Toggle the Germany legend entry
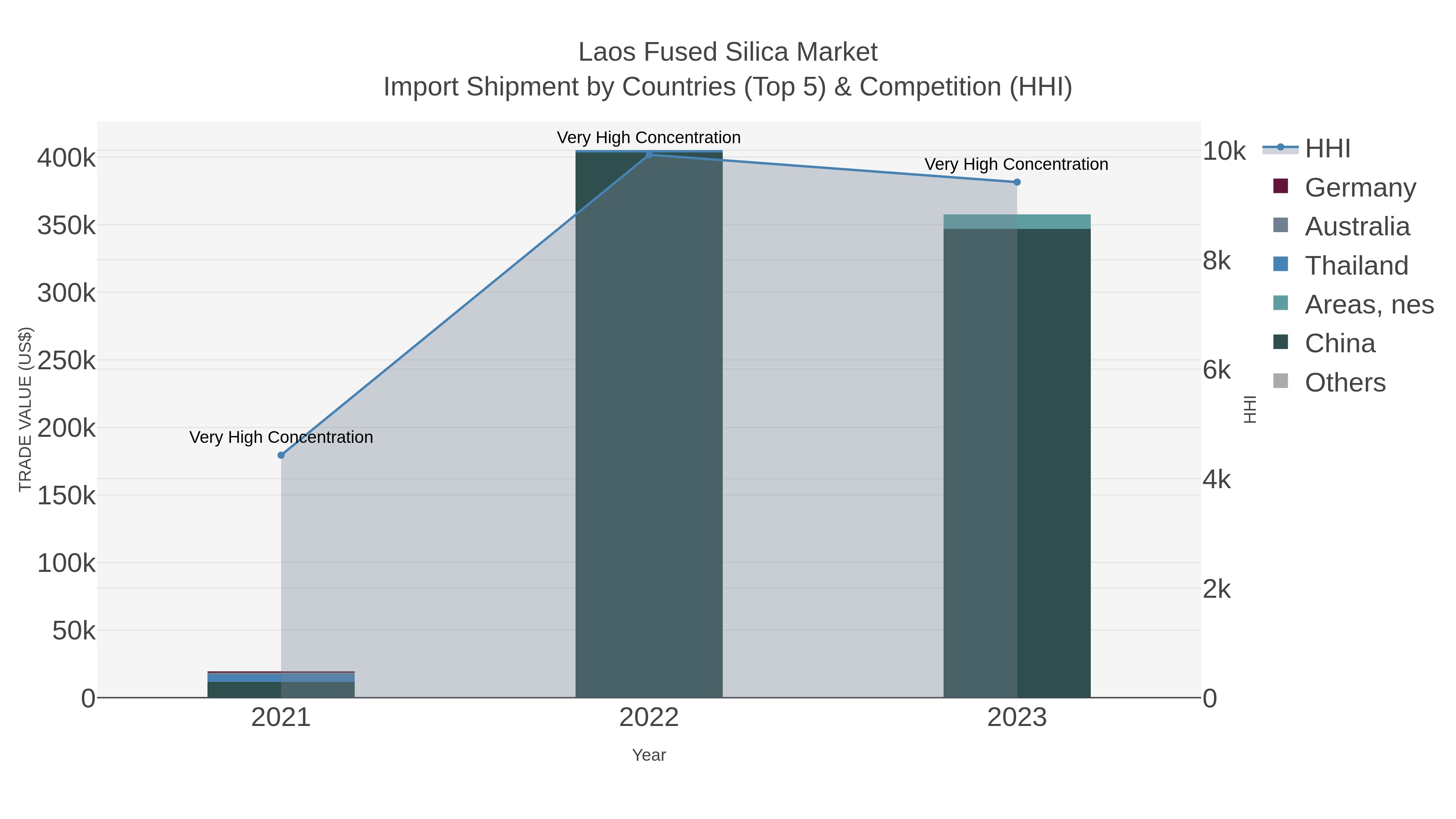This screenshot has height=819, width=1456. [x=1345, y=187]
